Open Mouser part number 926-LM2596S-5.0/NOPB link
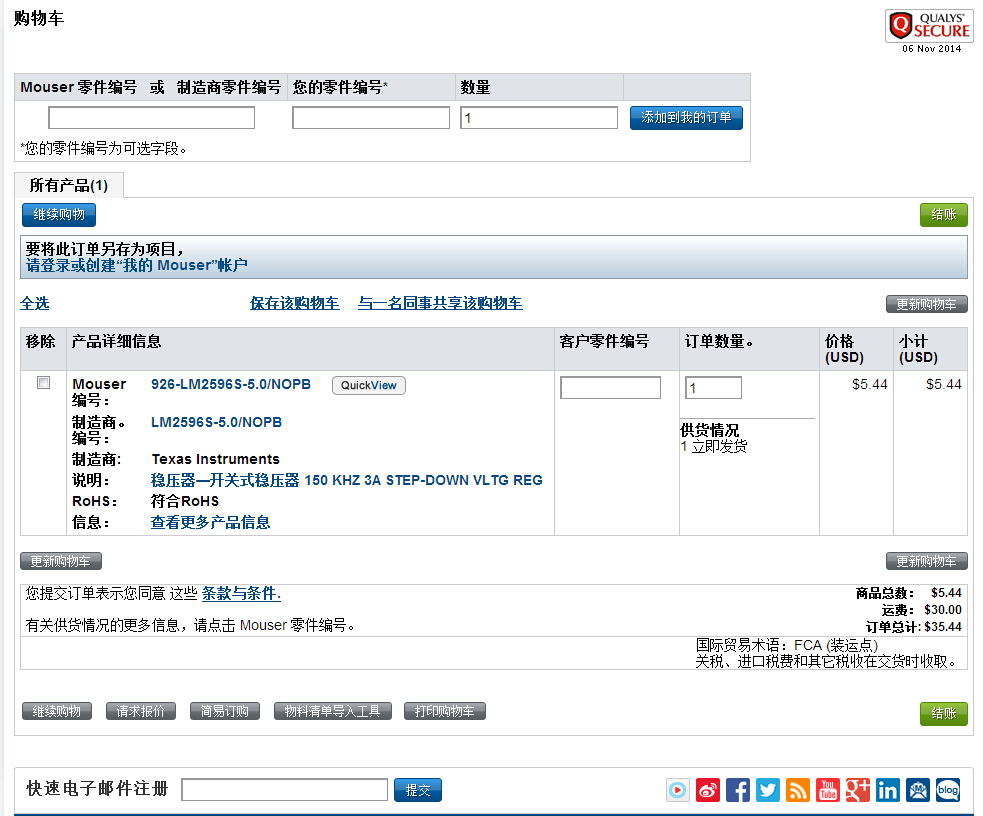Screen dimensions: 983x816 (231, 384)
